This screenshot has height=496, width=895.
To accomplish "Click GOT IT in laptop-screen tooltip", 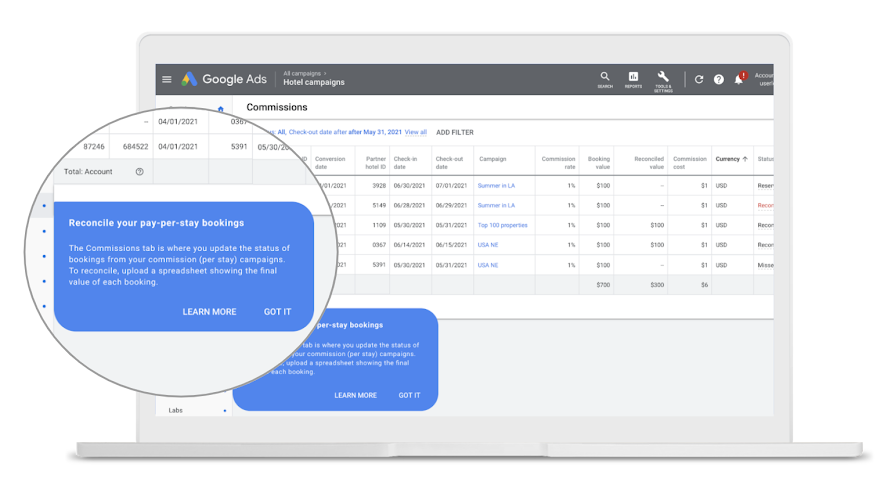I will click(x=409, y=395).
